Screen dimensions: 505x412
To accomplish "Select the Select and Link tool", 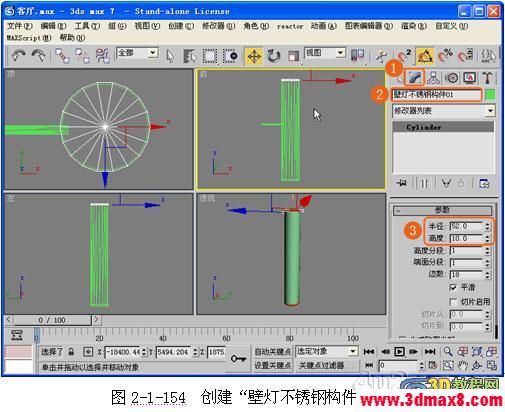I will coord(62,55).
